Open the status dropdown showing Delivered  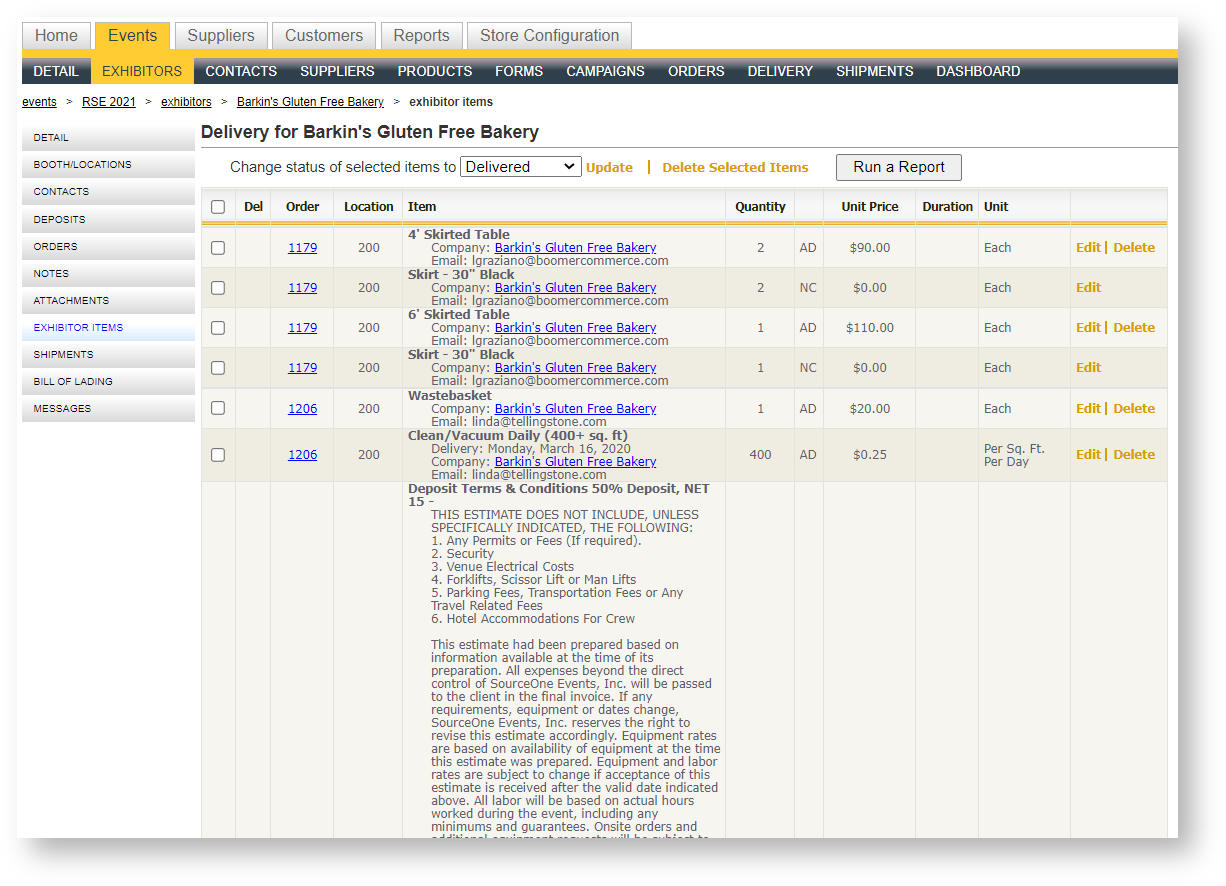[x=520, y=167]
